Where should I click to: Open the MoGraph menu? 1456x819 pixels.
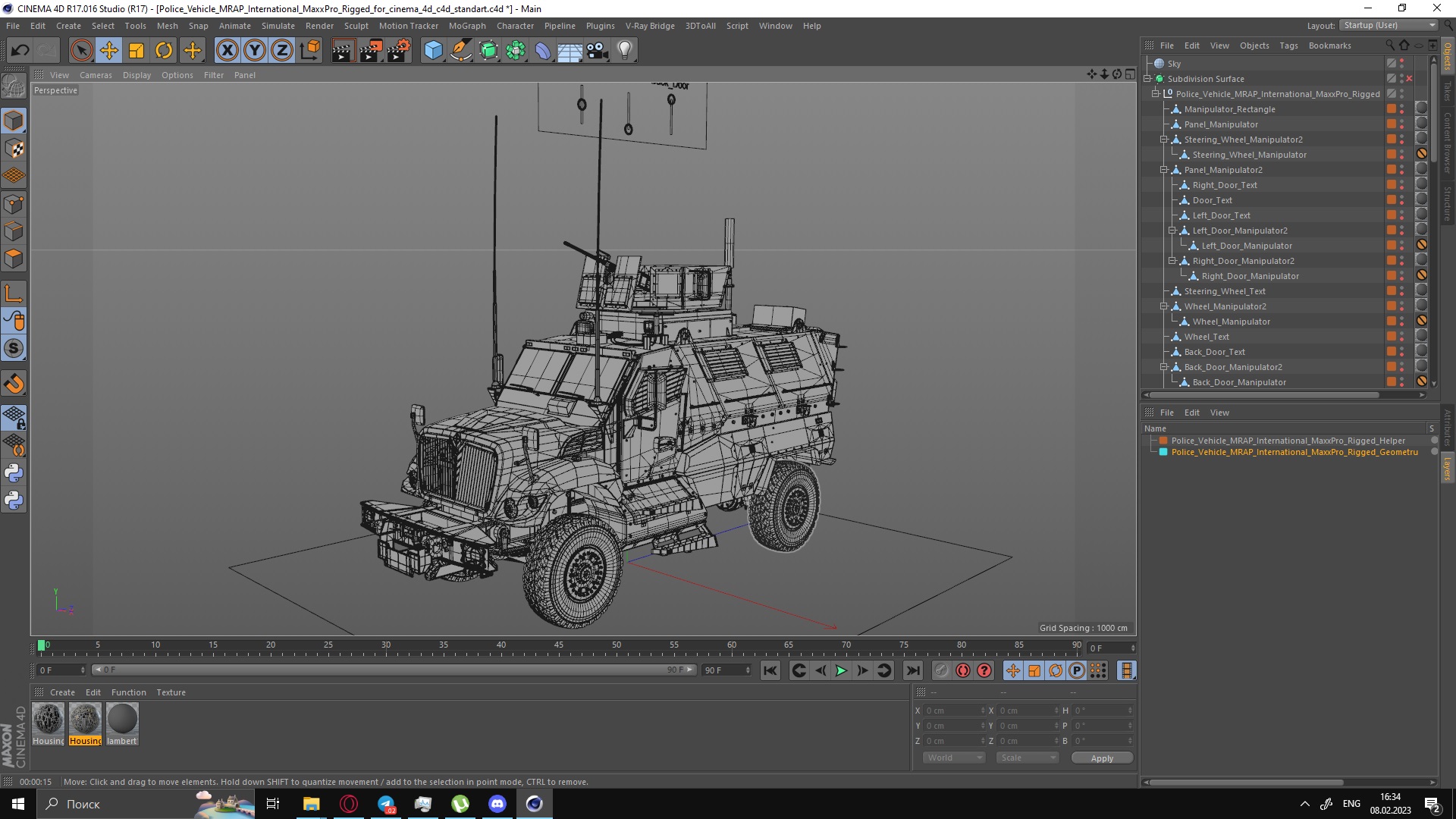point(466,26)
